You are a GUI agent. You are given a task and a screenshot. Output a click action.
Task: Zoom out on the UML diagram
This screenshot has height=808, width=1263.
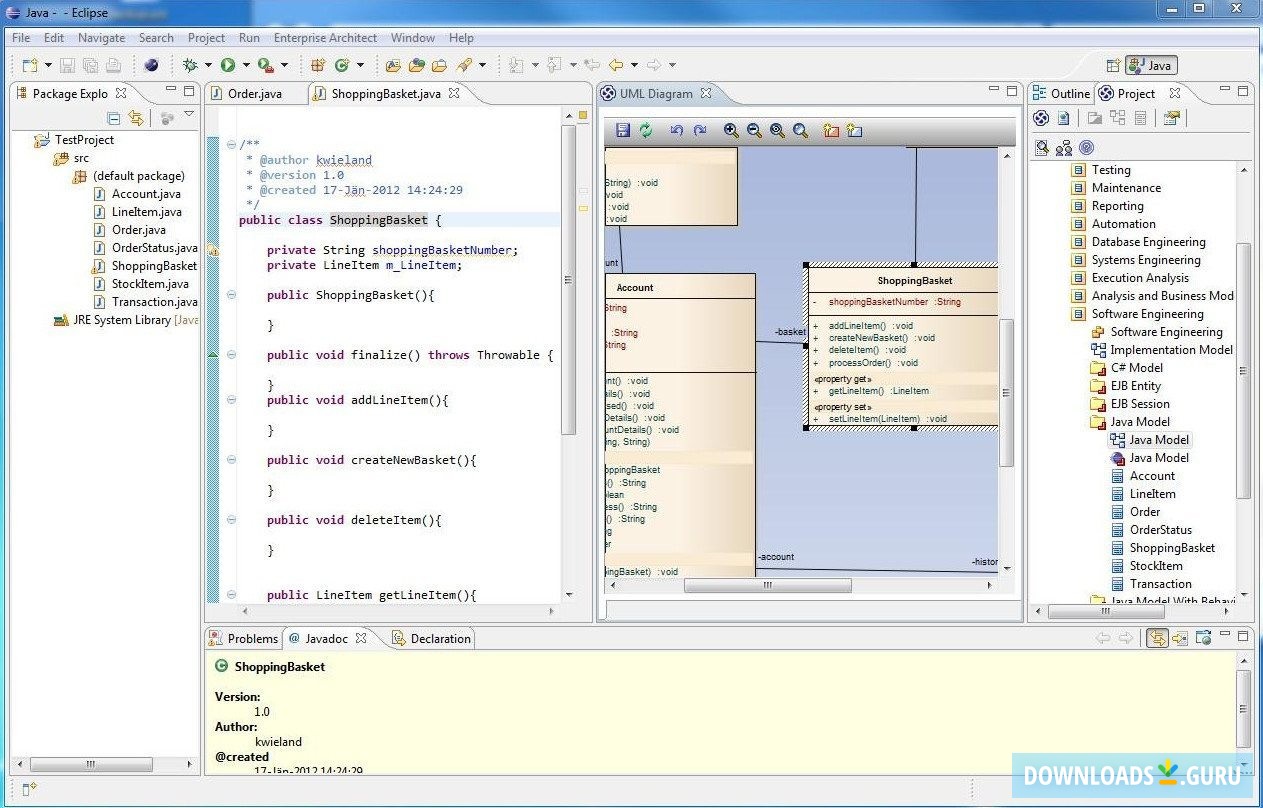tap(755, 130)
